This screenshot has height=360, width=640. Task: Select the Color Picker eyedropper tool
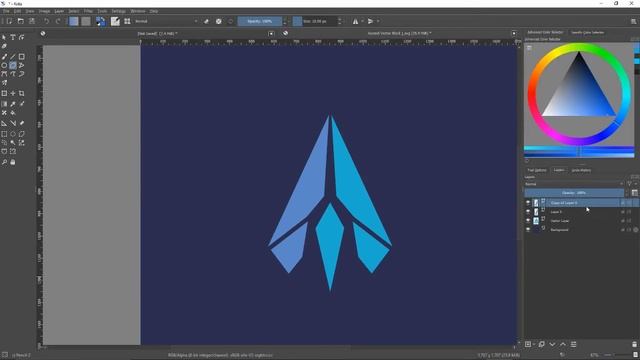[x=13, y=104]
